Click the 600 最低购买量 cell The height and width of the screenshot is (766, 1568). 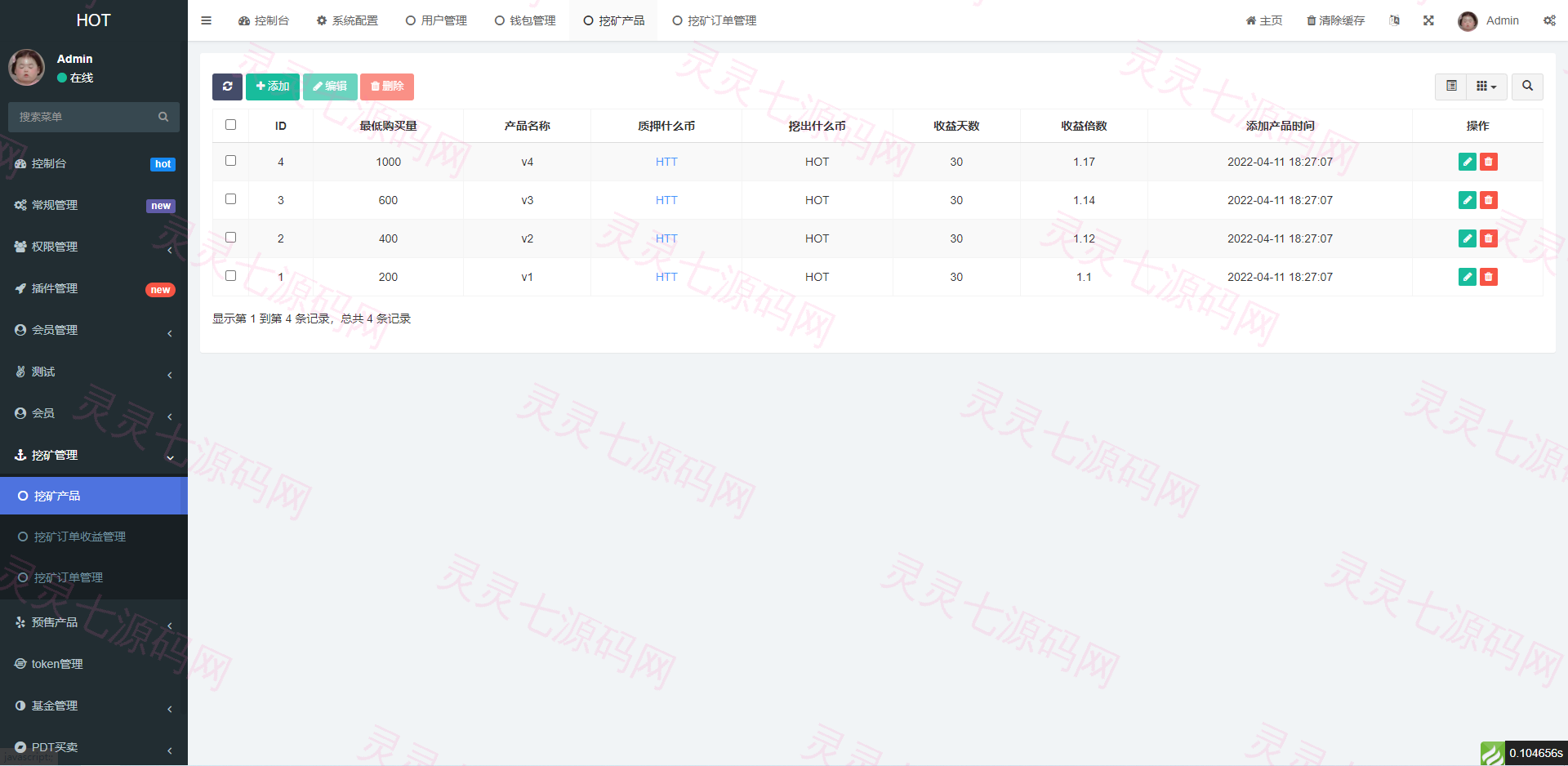point(388,200)
